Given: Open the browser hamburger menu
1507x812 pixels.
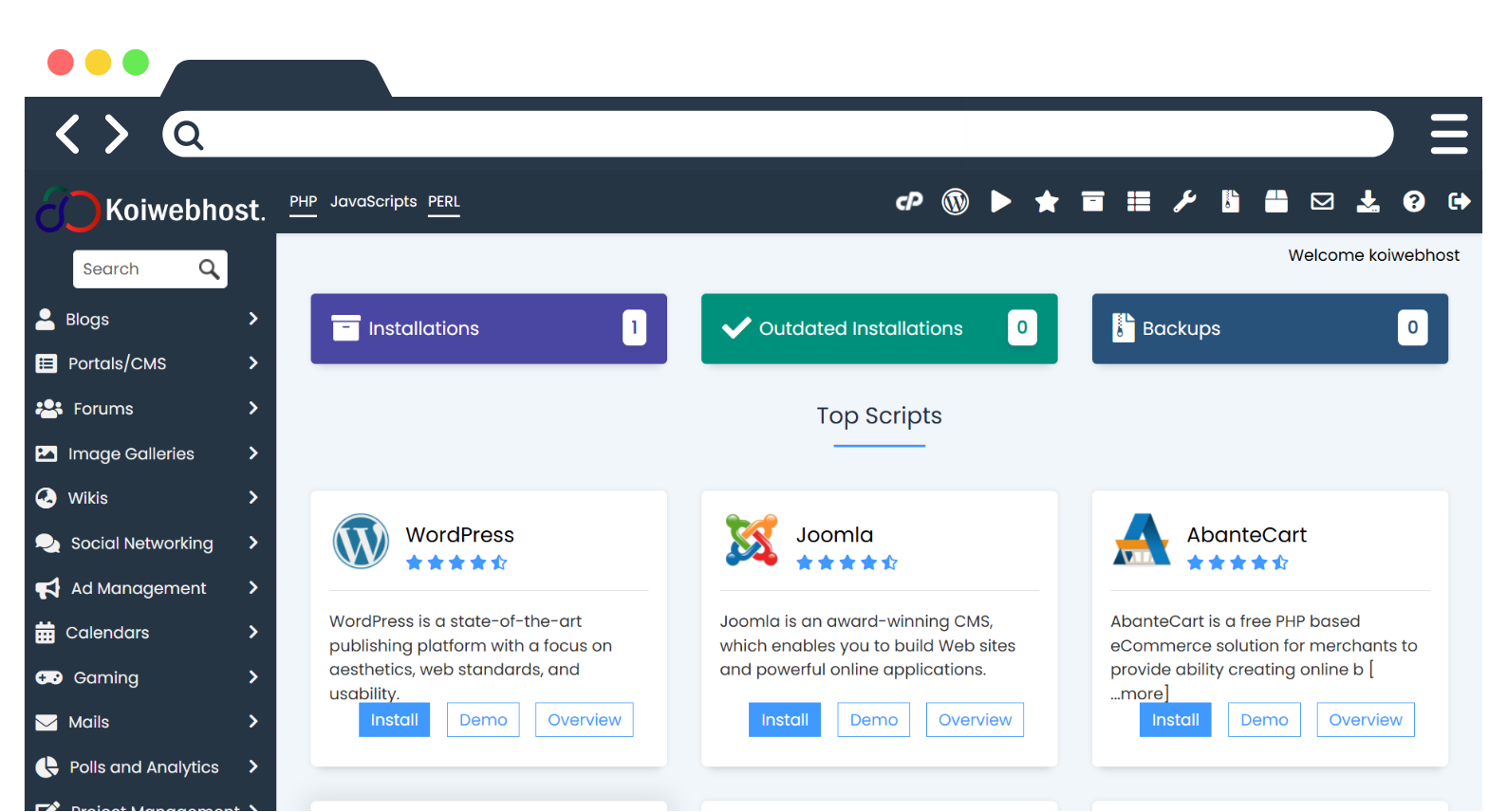Looking at the screenshot, I should [x=1448, y=134].
